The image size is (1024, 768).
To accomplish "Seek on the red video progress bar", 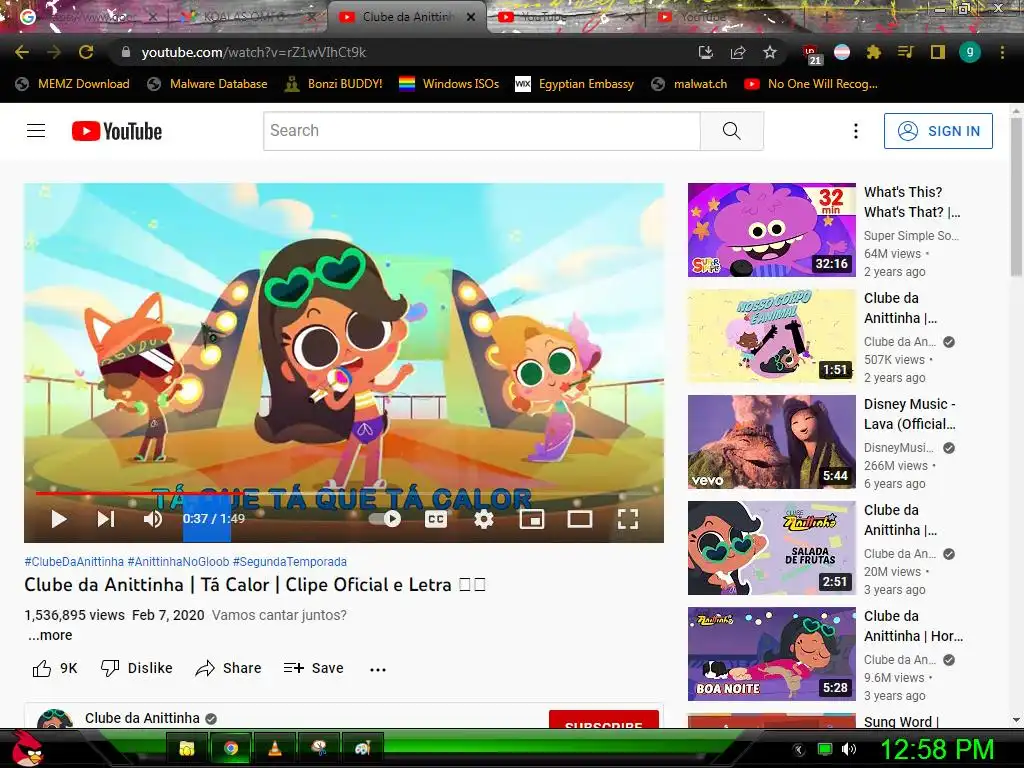I will 344,494.
